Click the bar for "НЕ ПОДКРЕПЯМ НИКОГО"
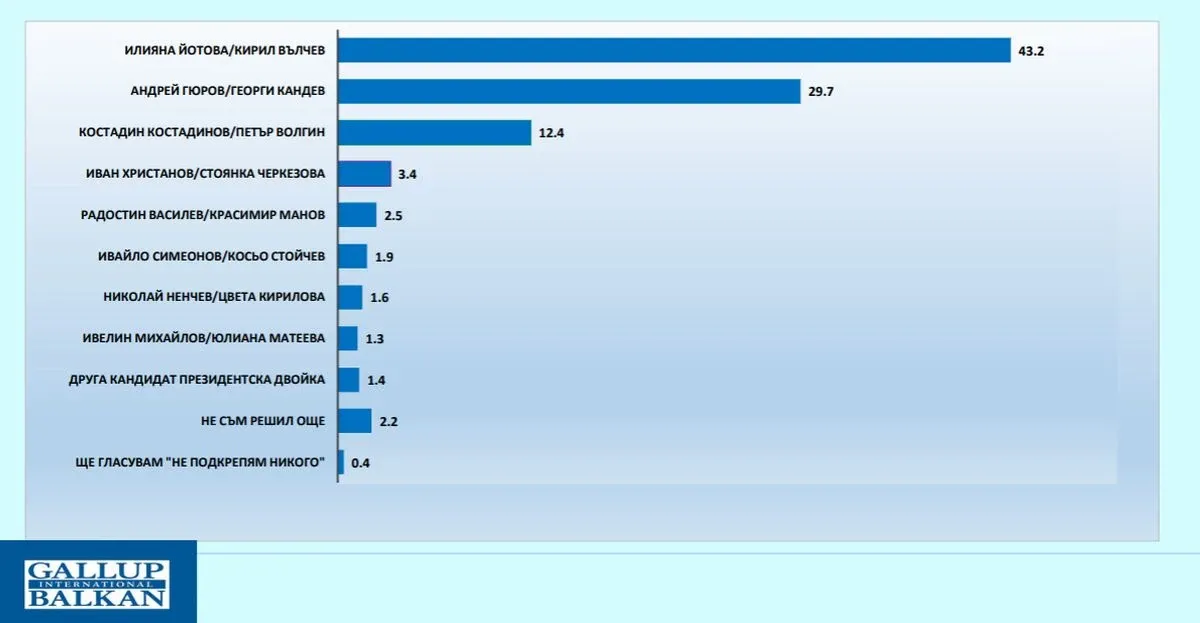The height and width of the screenshot is (623, 1200). pos(342,462)
